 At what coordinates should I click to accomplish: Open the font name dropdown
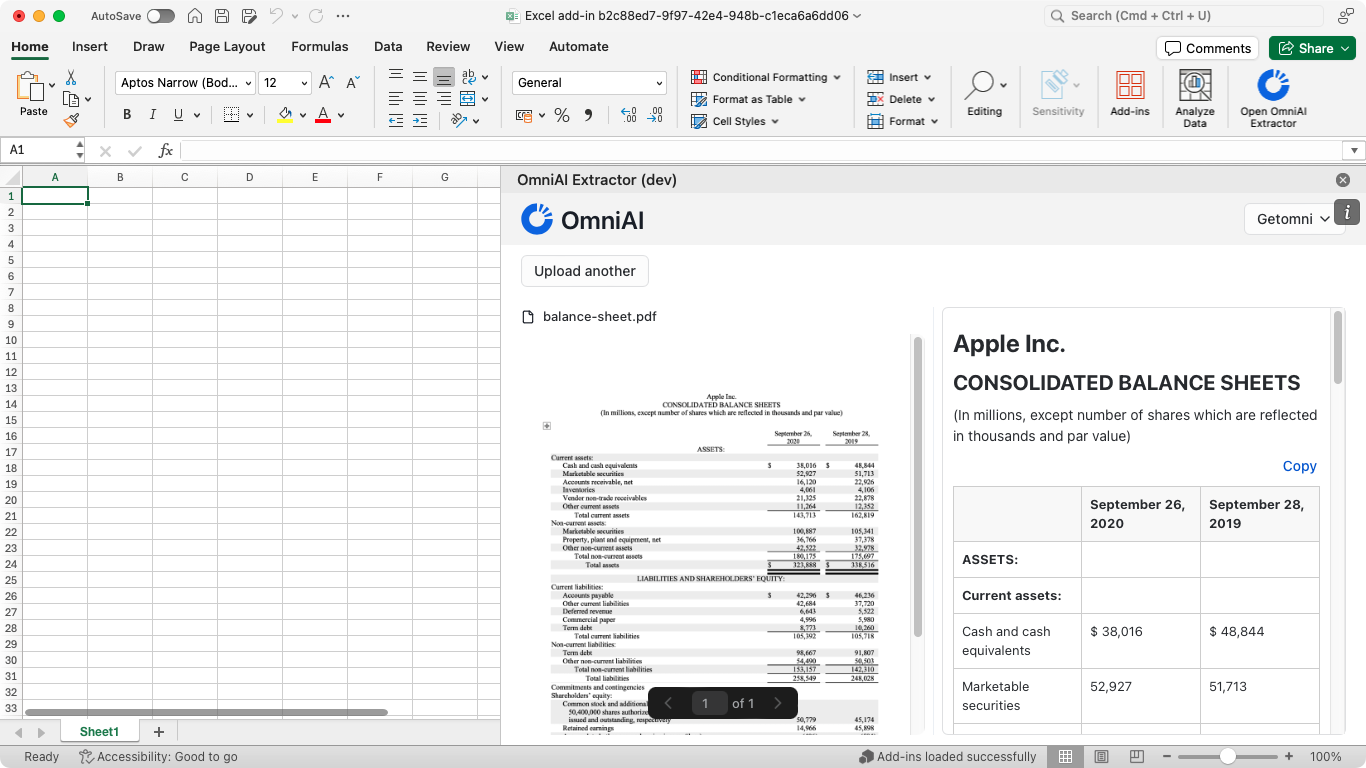185,83
